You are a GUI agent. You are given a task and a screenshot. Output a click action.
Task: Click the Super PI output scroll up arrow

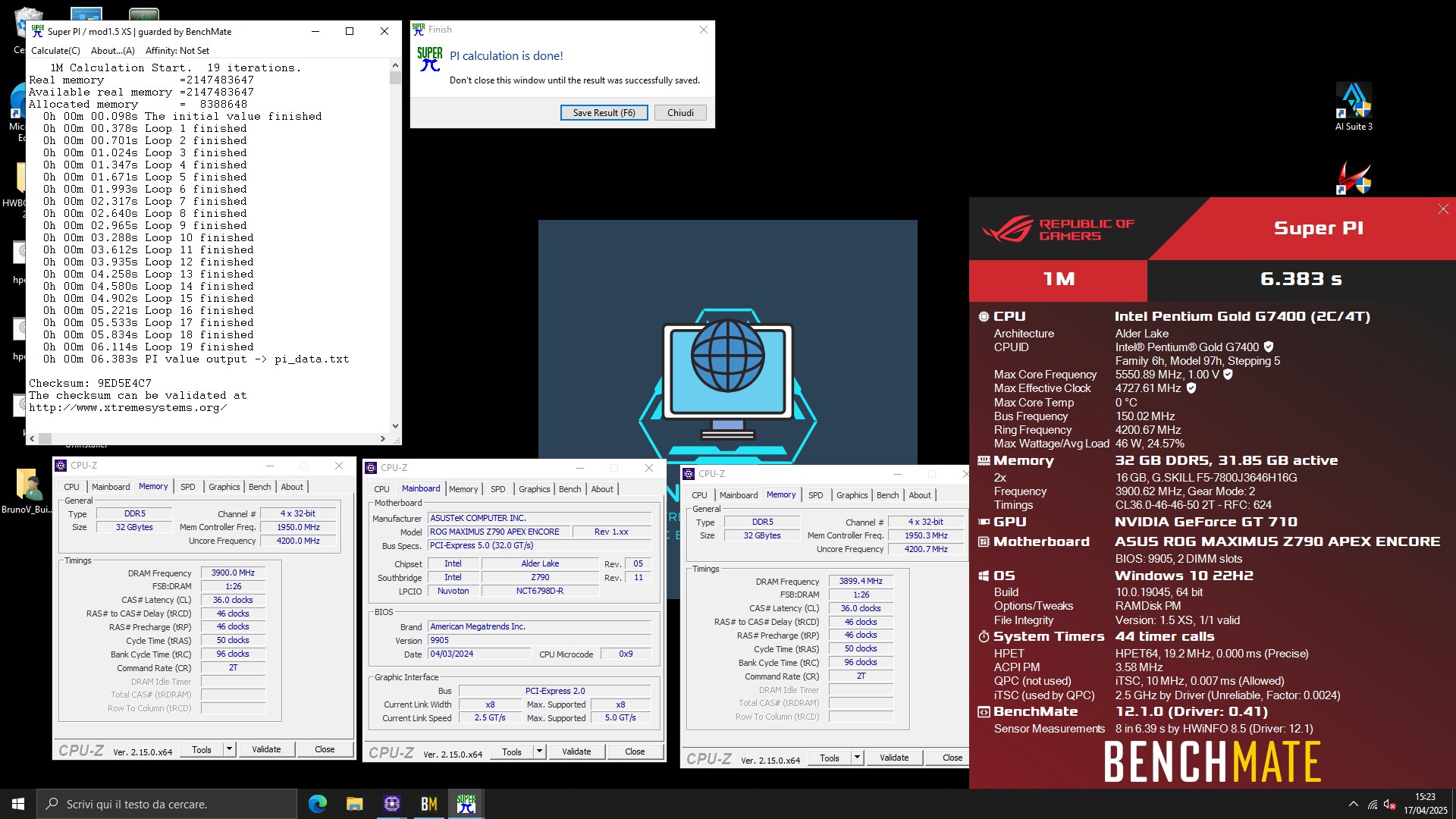395,66
